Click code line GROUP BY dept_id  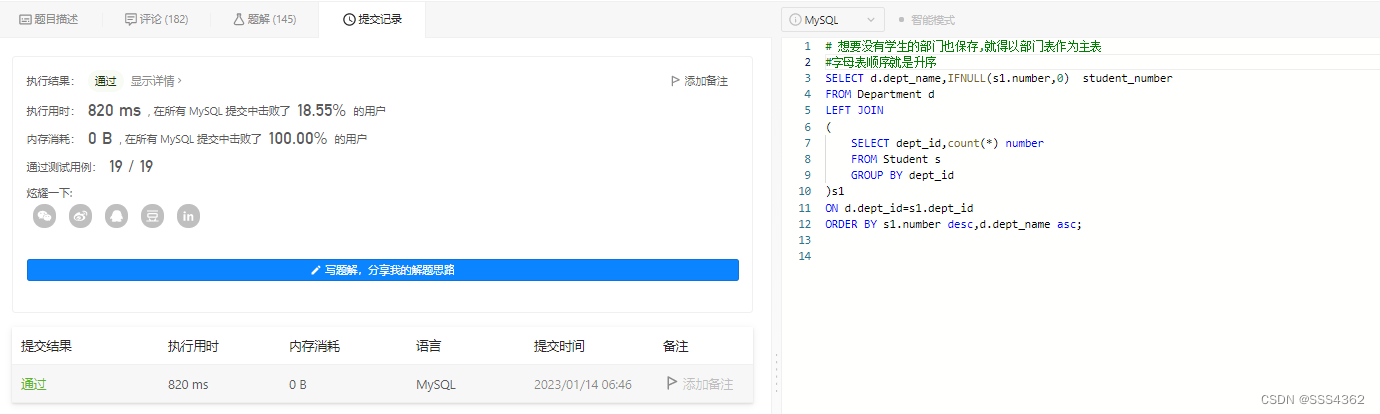pyautogui.click(x=902, y=175)
